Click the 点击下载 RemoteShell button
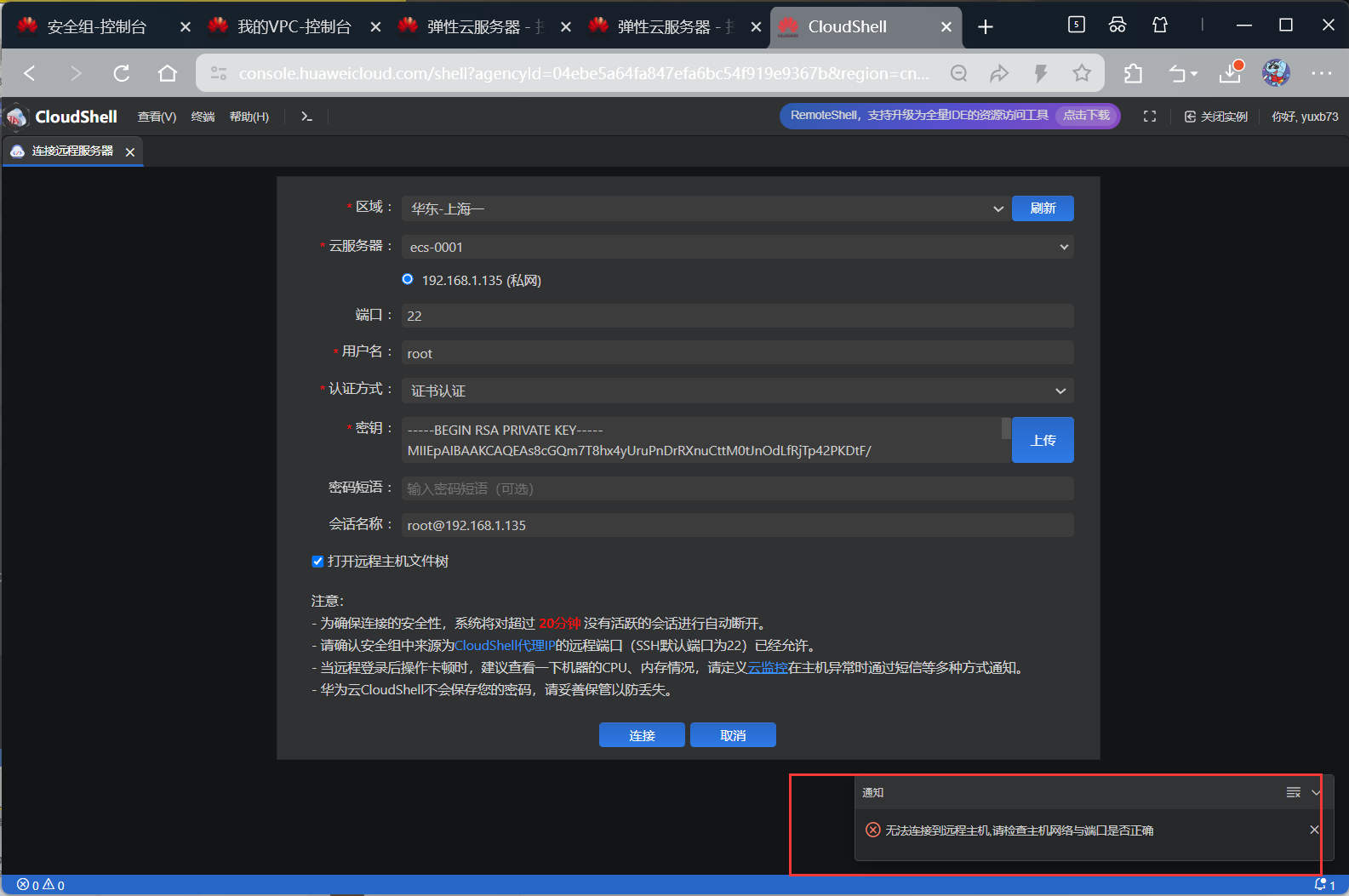Viewport: 1349px width, 896px height. tap(1087, 116)
